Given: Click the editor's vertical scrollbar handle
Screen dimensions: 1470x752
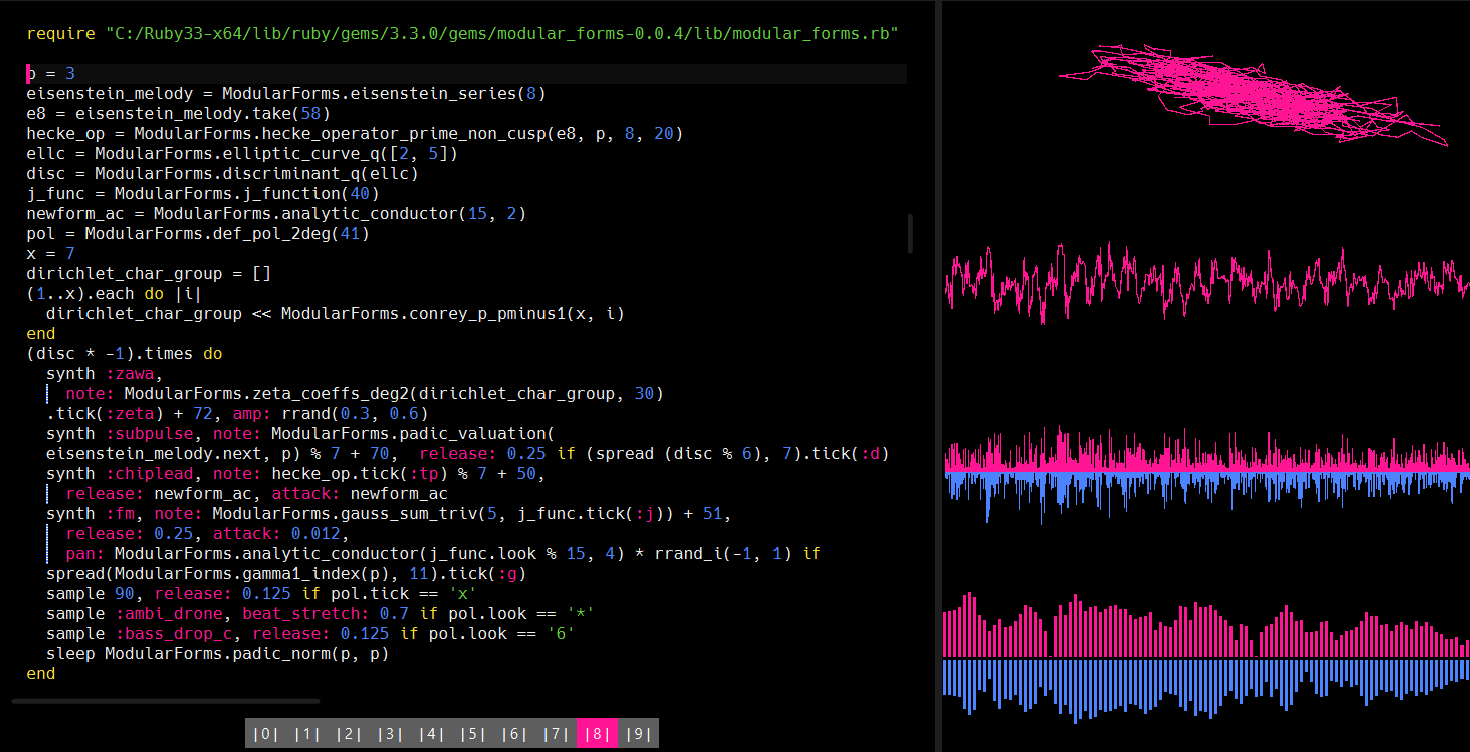Looking at the screenshot, I should [910, 233].
